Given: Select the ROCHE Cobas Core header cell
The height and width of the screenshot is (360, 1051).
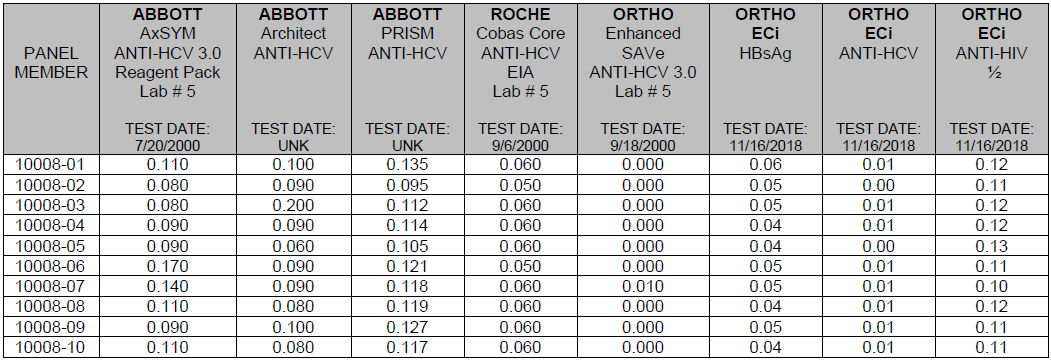Looking at the screenshot, I should click(x=520, y=79).
